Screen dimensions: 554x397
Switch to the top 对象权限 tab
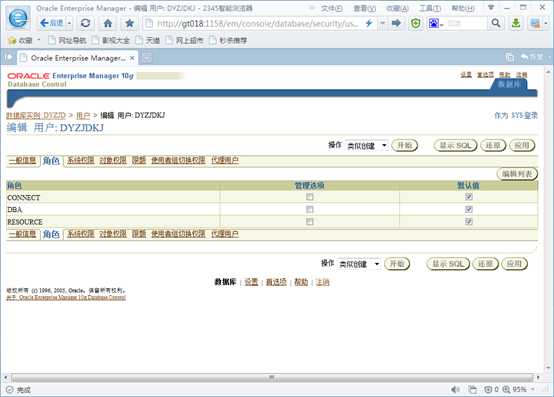pos(113,160)
